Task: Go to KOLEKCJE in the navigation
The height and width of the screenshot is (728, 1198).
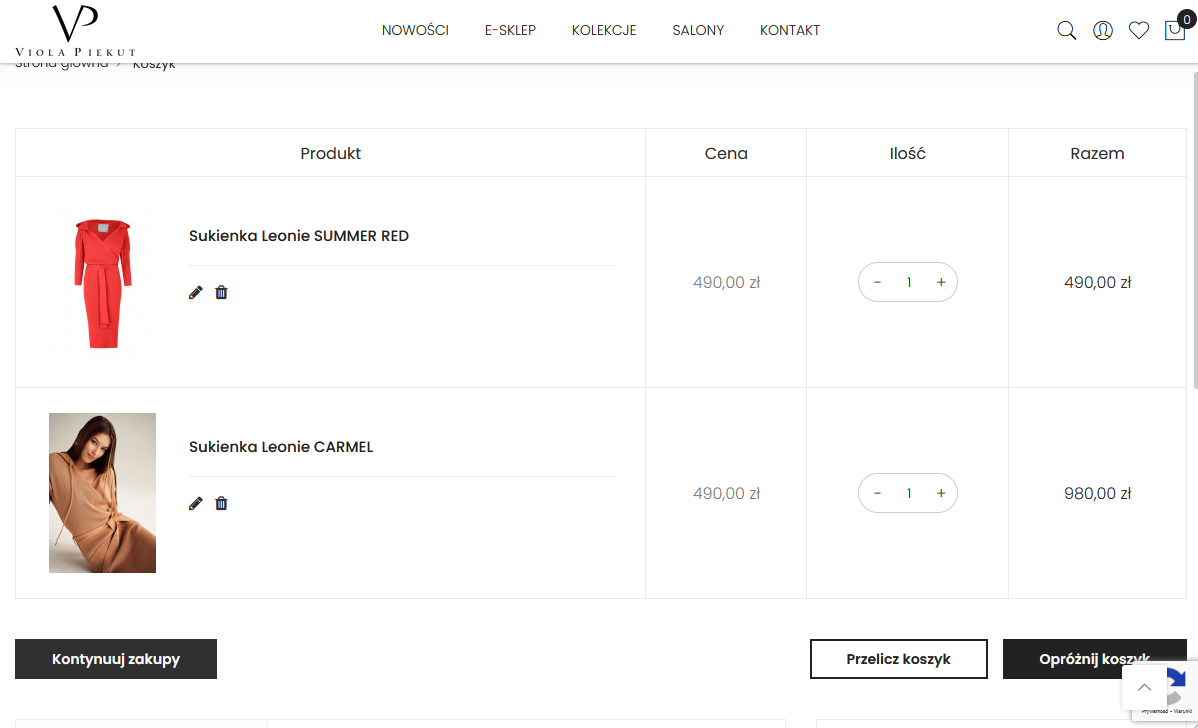Action: click(x=604, y=30)
